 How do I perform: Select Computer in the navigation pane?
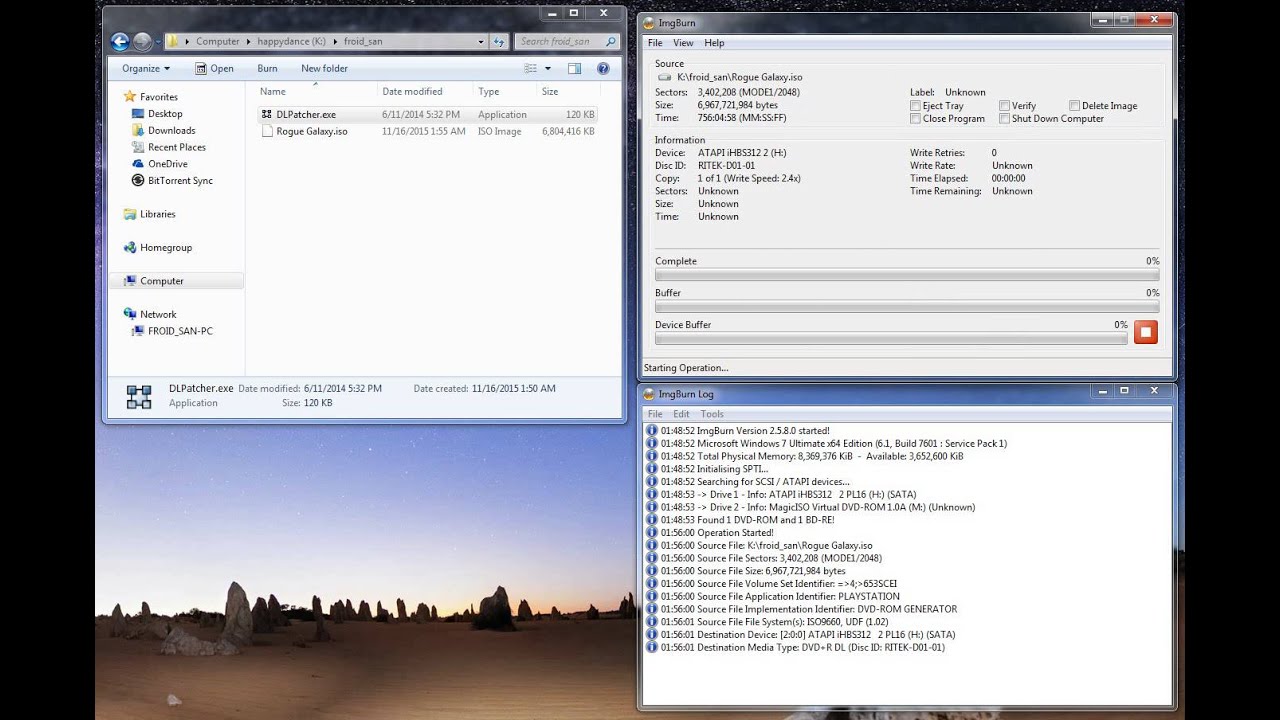[176, 281]
